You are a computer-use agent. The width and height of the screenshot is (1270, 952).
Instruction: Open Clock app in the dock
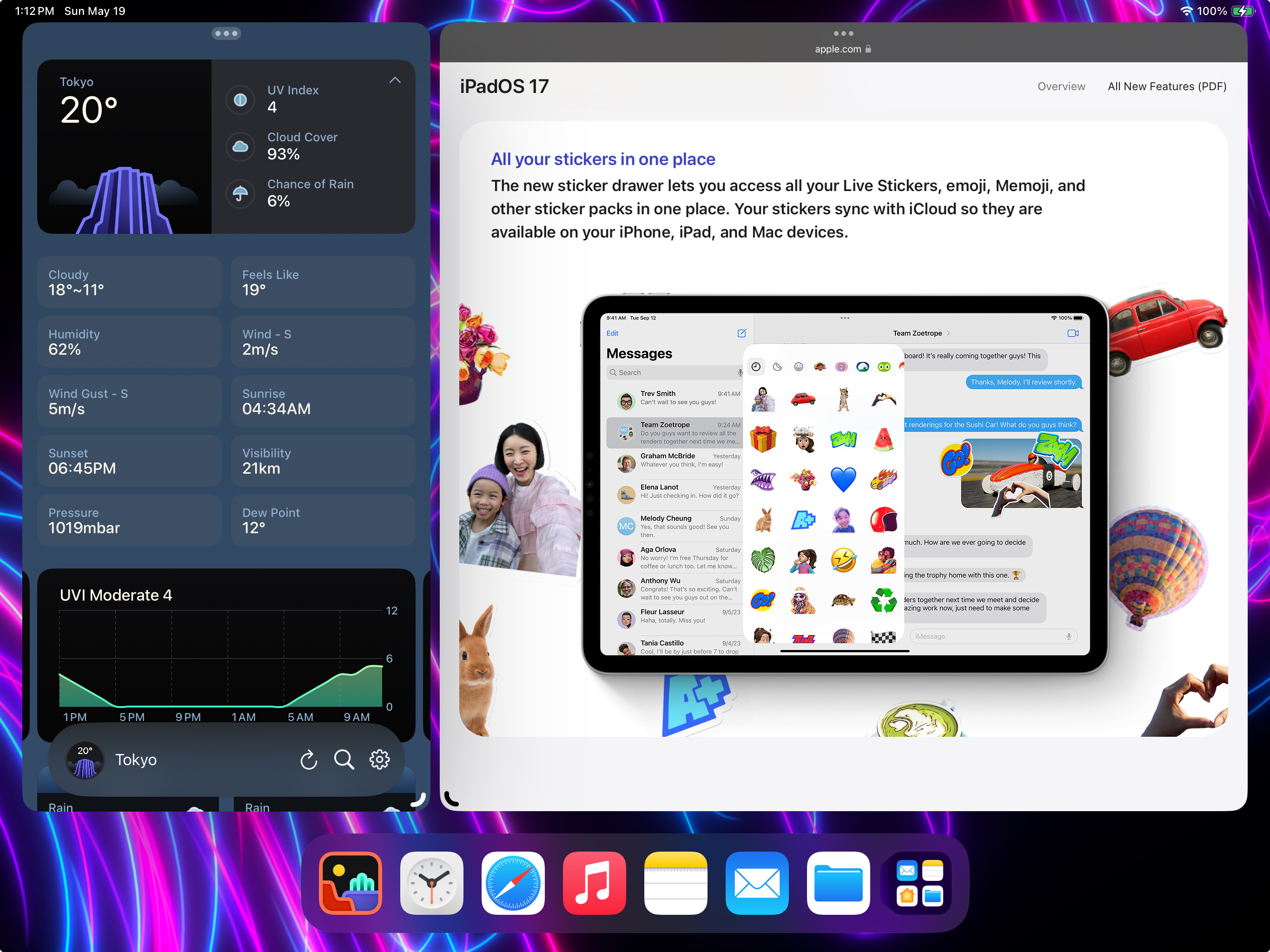pyautogui.click(x=432, y=883)
